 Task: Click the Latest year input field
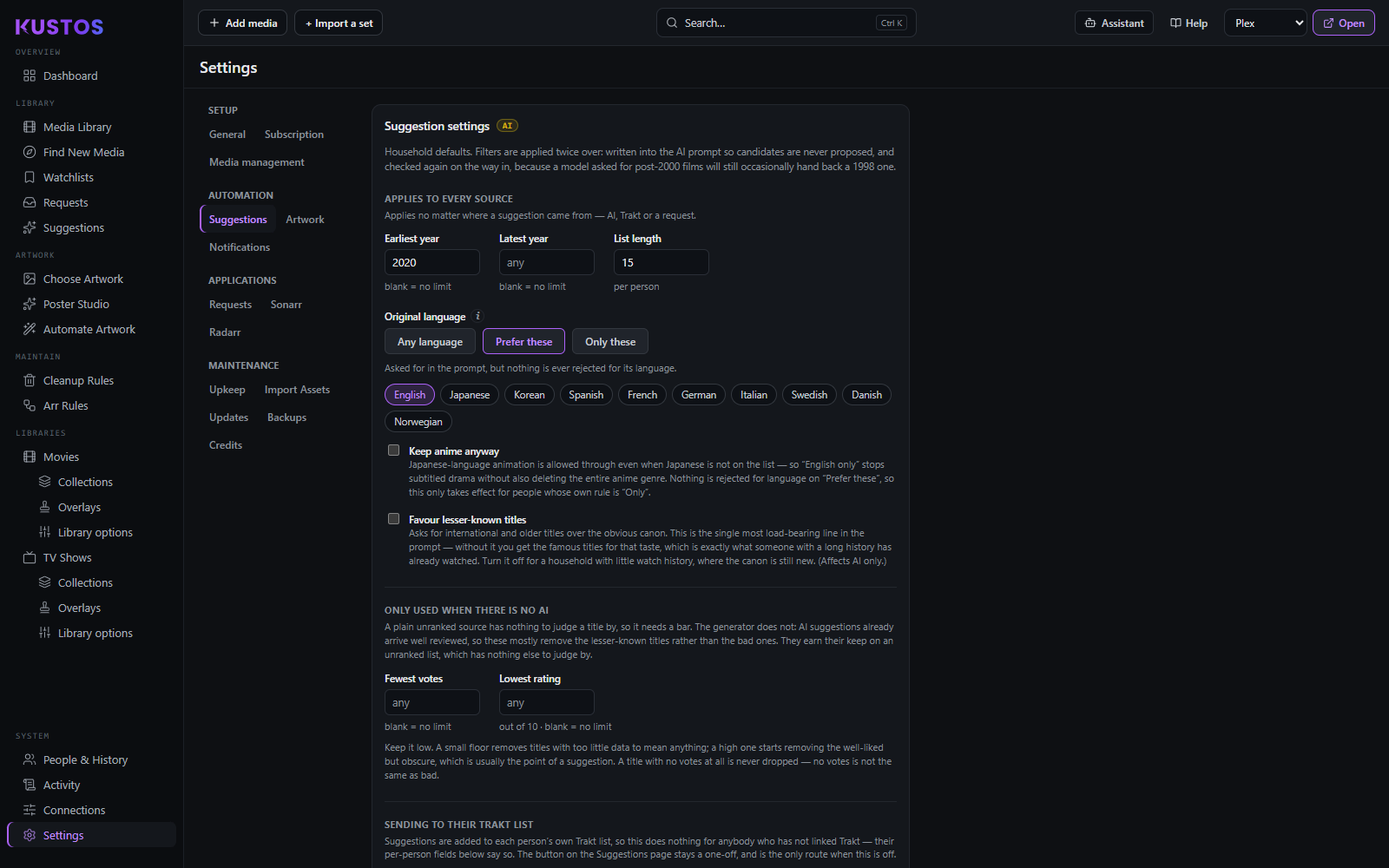point(547,262)
